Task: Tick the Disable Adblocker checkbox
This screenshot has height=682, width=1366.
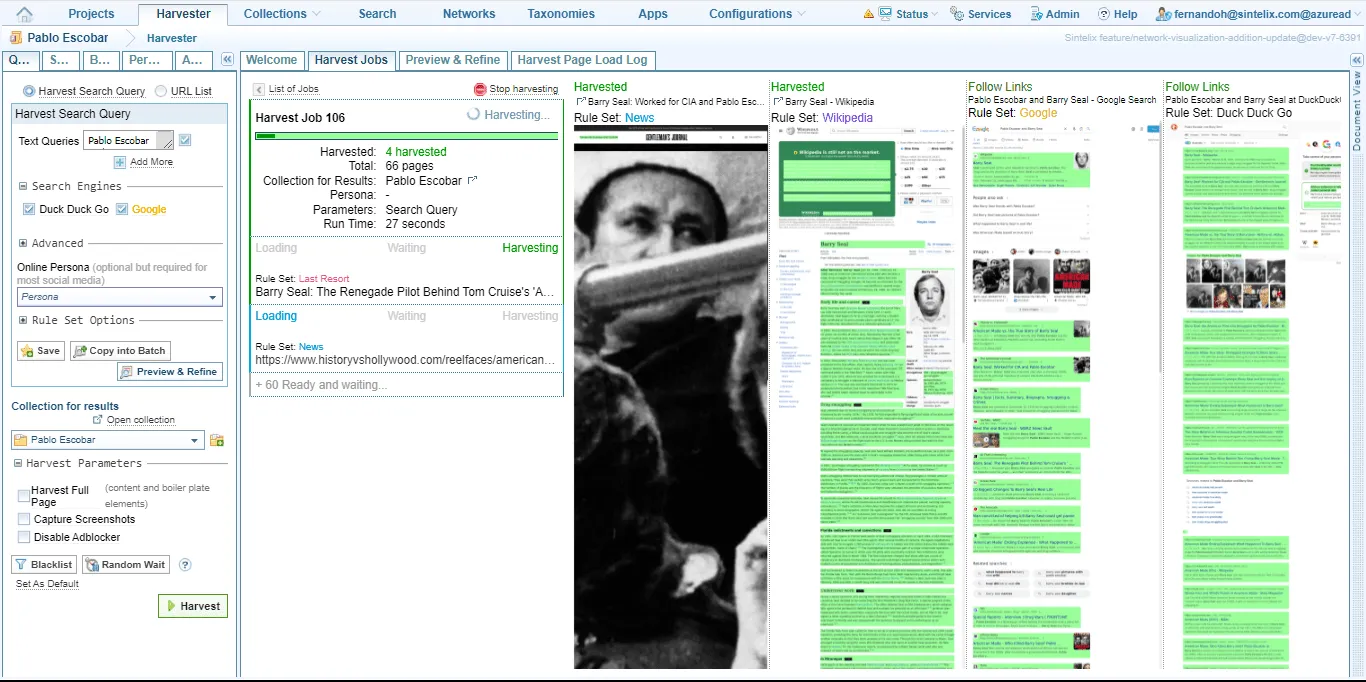Action: (x=24, y=537)
